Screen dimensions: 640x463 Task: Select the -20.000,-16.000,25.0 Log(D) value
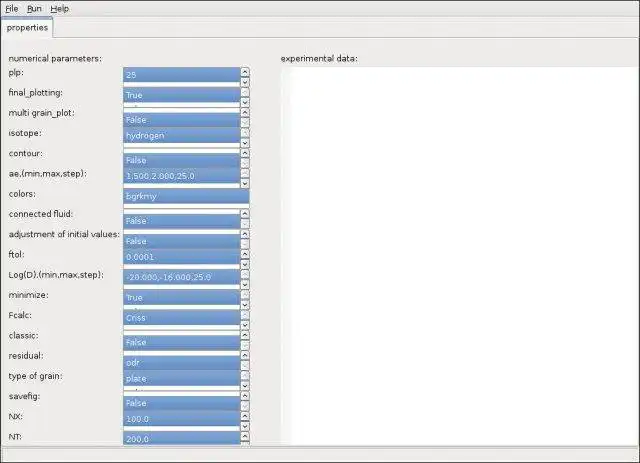182,277
